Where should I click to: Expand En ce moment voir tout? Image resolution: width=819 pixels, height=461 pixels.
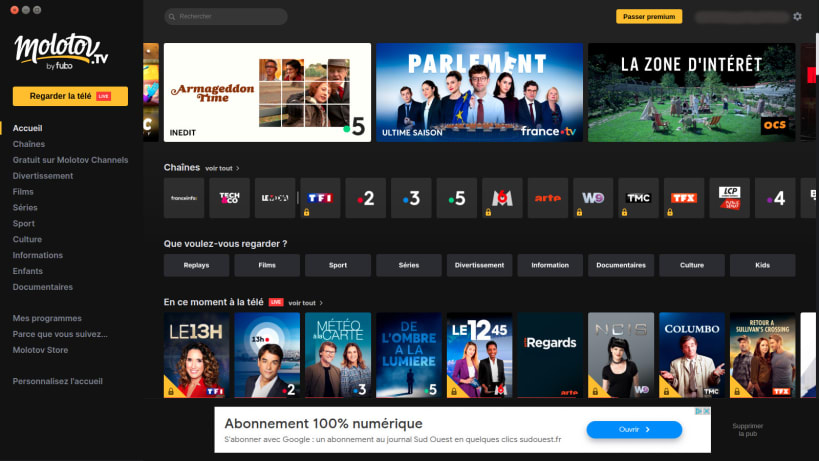pyautogui.click(x=306, y=303)
